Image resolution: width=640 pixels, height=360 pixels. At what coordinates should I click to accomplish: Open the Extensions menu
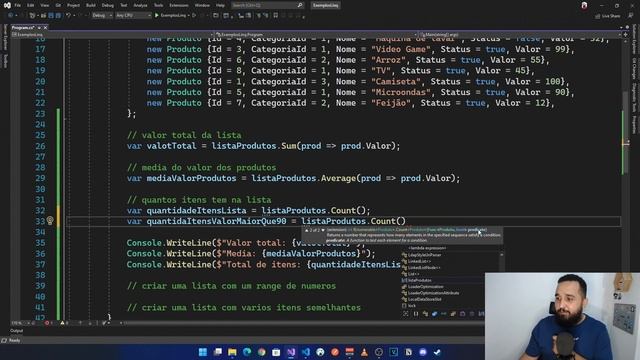(179, 5)
